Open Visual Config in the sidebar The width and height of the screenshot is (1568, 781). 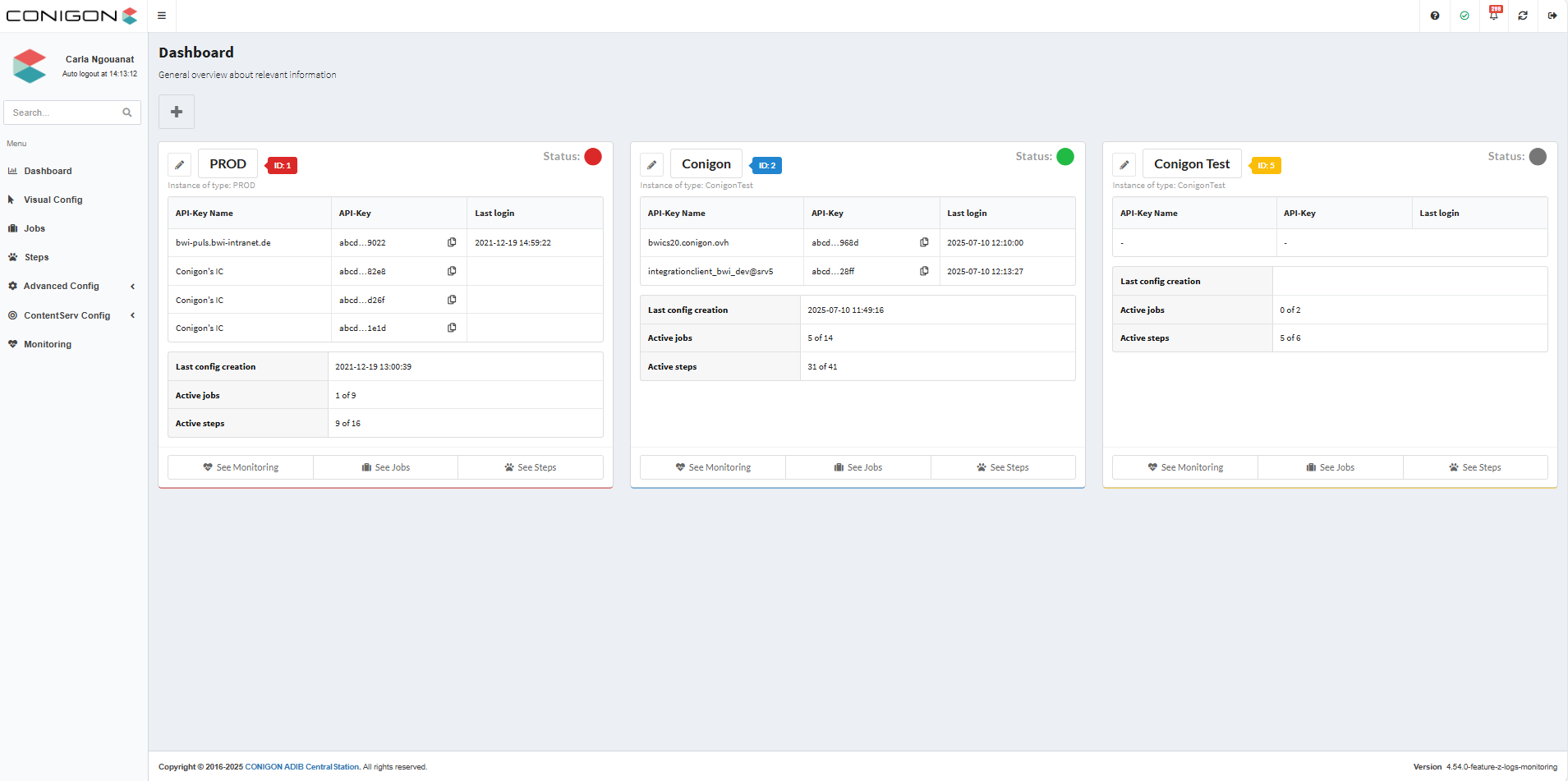[53, 200]
